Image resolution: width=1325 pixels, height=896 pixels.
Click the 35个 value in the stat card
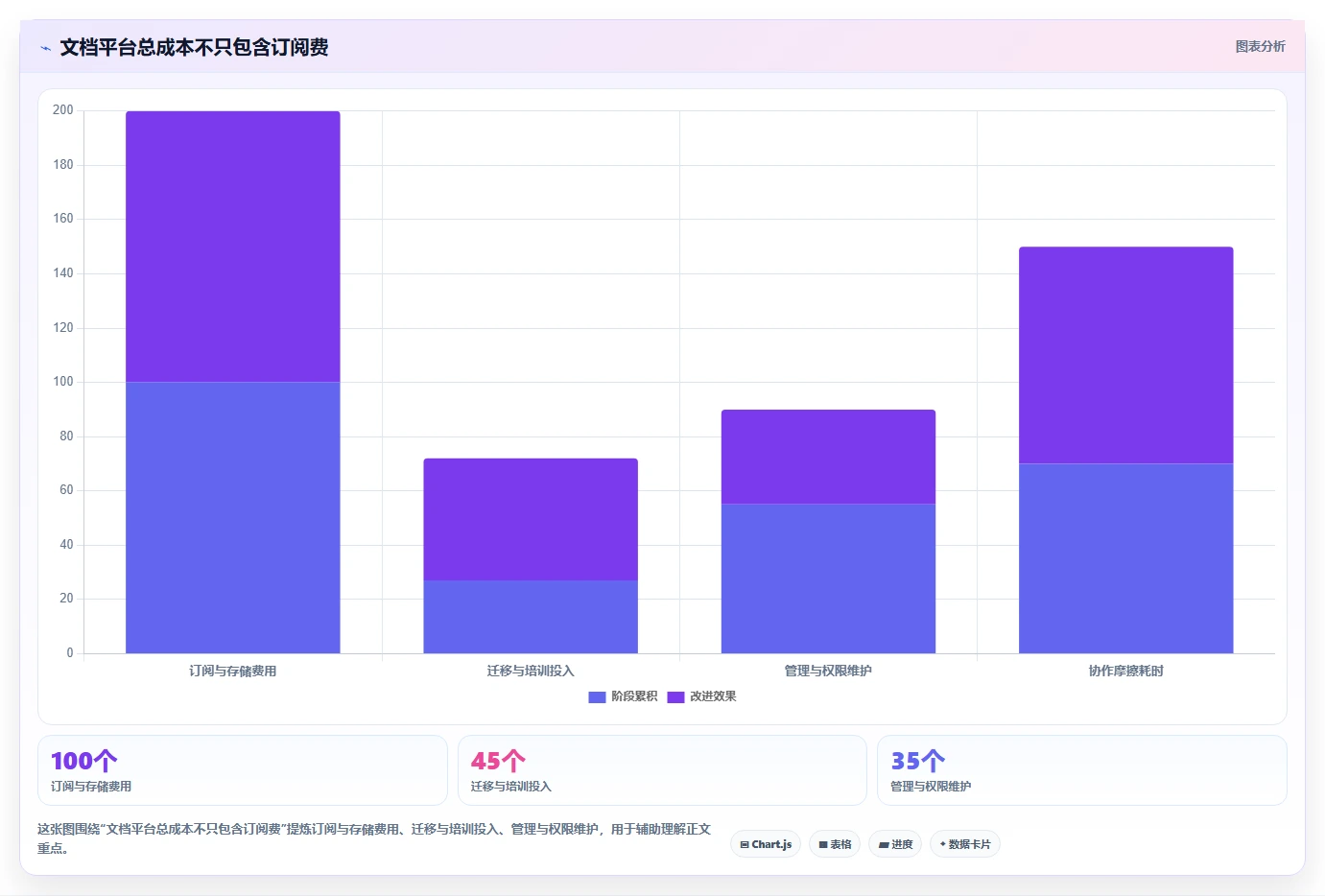918,761
